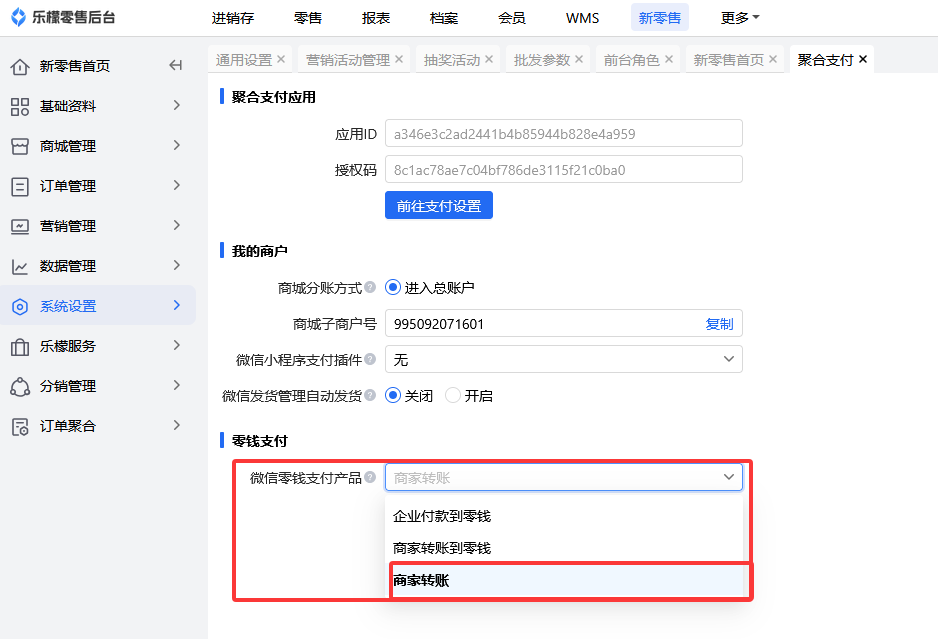The image size is (938, 639).
Task: Click the 数据管理 chart icon
Action: point(20,267)
